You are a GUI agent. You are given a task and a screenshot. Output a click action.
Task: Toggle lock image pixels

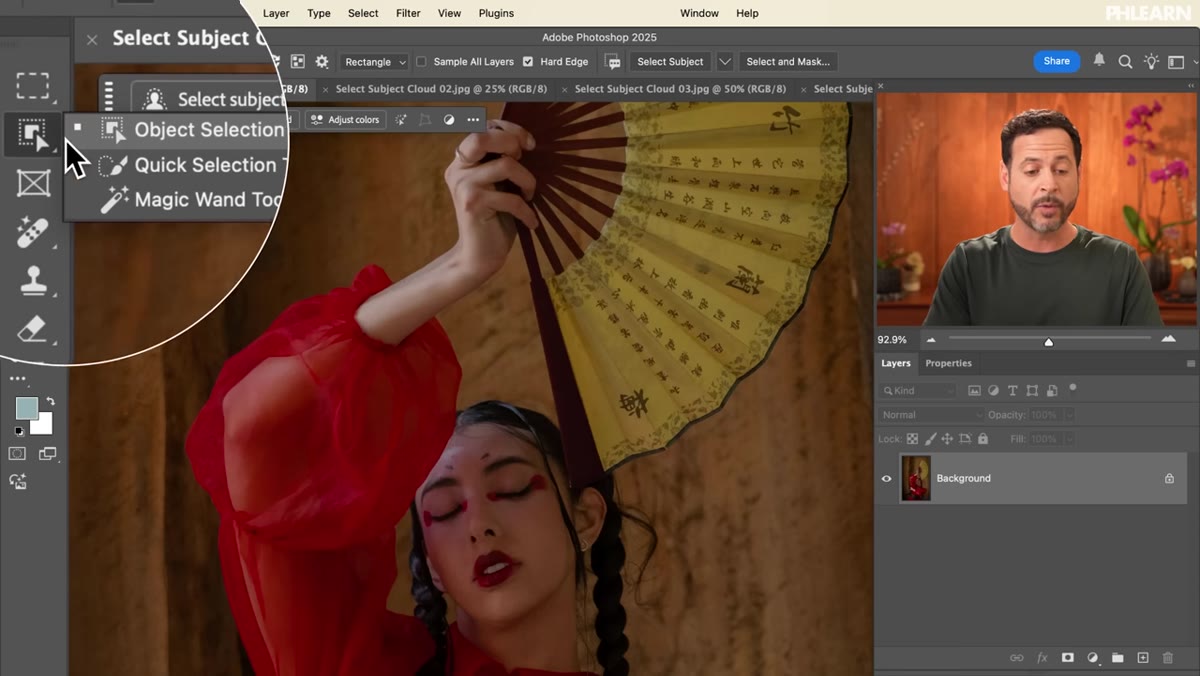point(930,439)
